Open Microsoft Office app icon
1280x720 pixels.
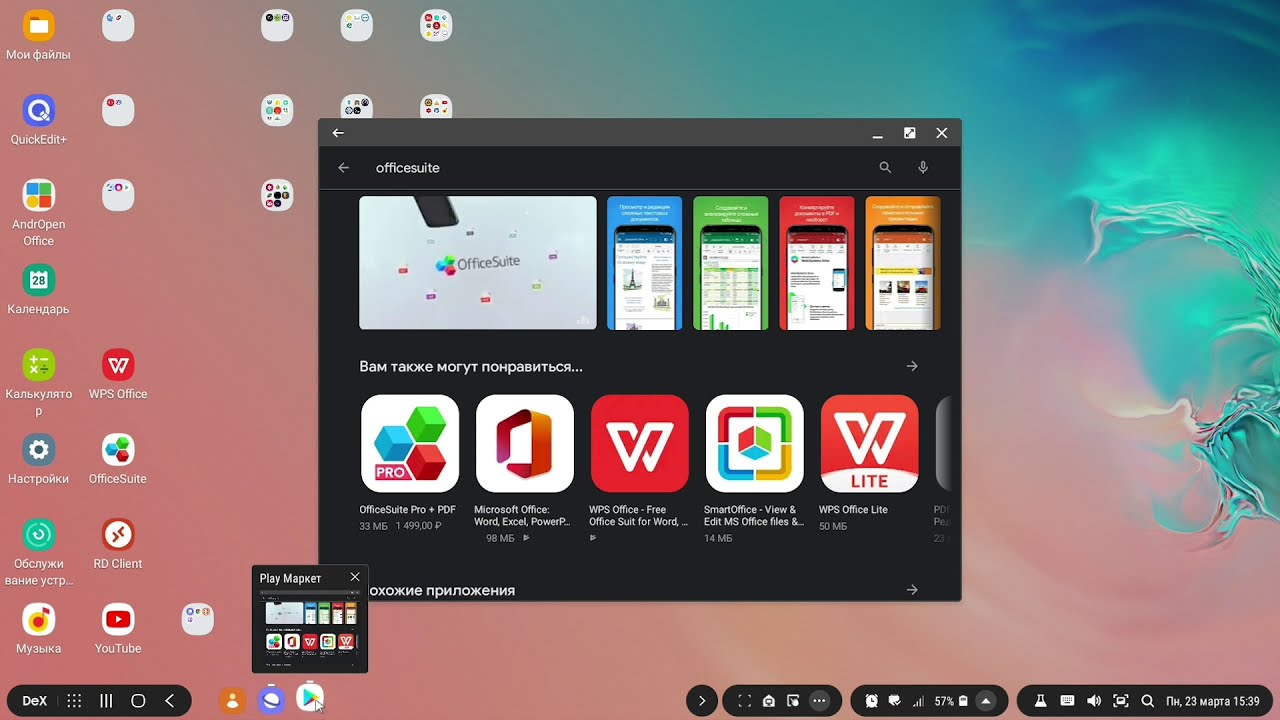(x=525, y=444)
